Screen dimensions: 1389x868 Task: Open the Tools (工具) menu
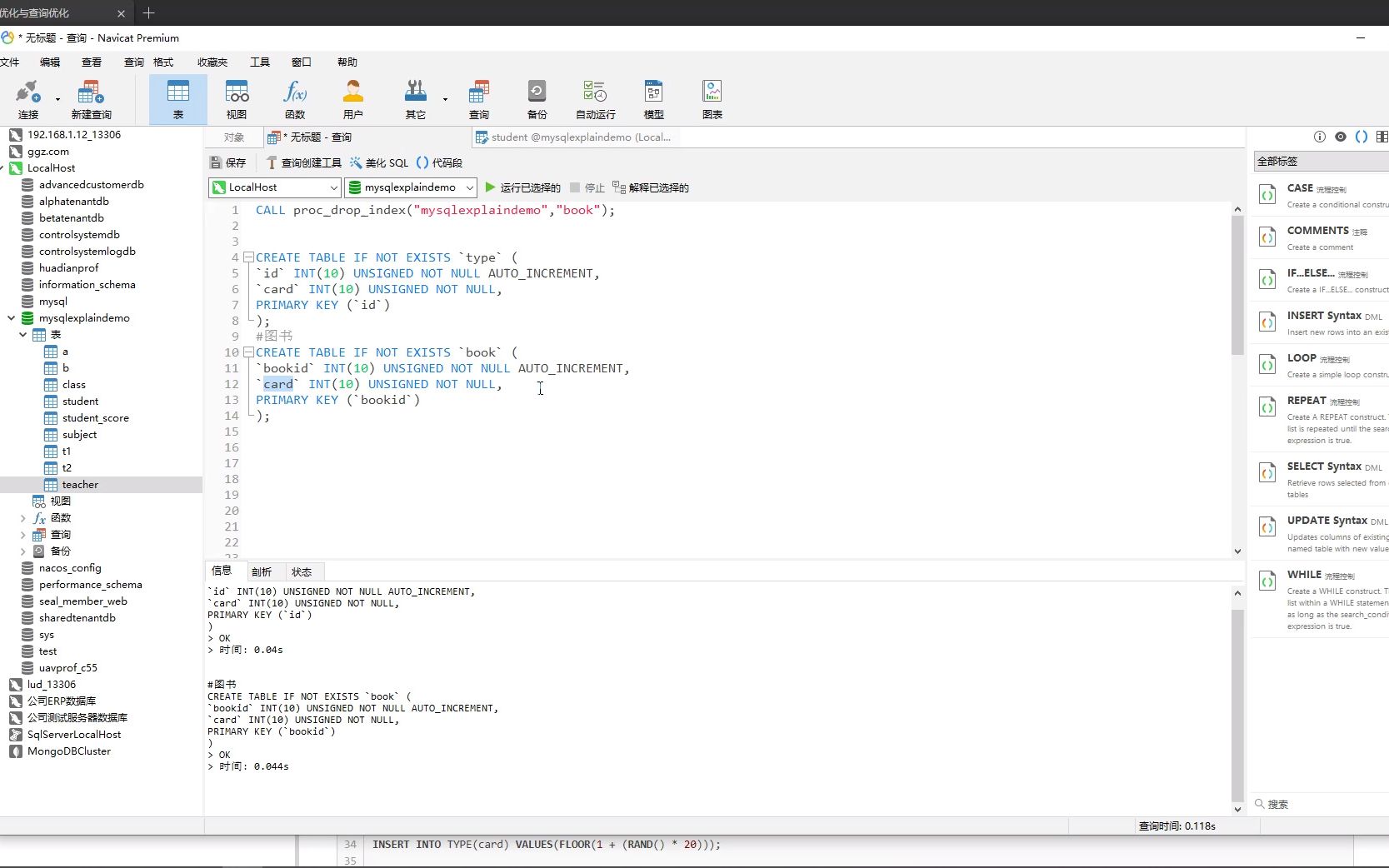point(260,62)
